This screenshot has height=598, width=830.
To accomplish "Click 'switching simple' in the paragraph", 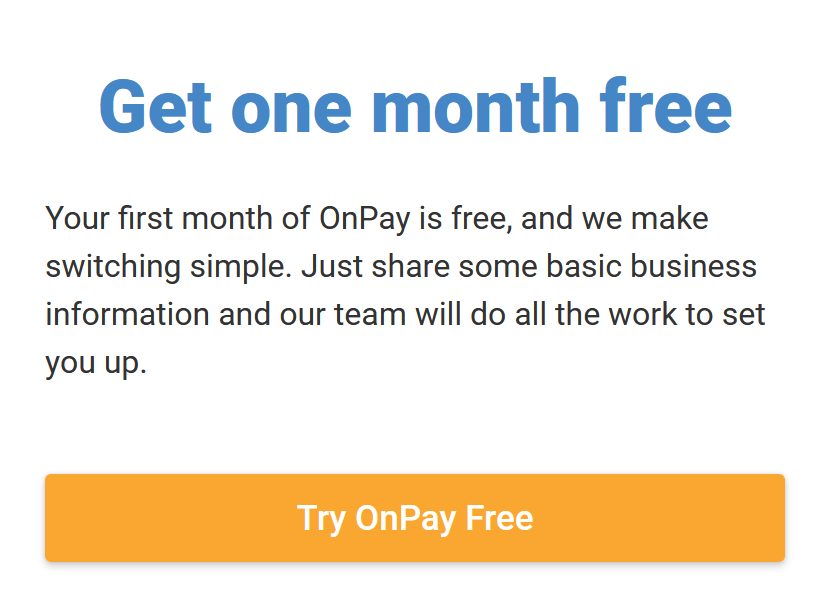I will [168, 267].
